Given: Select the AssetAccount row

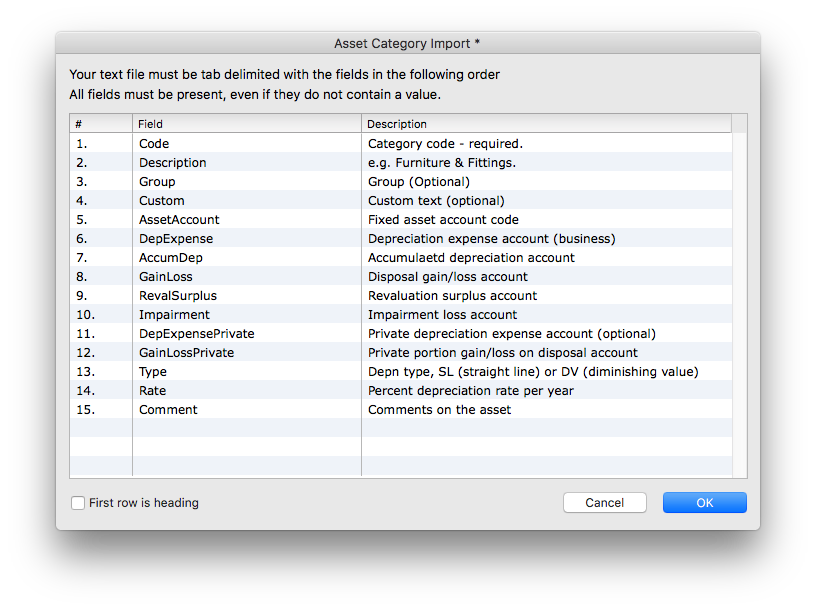Looking at the screenshot, I should 401,220.
